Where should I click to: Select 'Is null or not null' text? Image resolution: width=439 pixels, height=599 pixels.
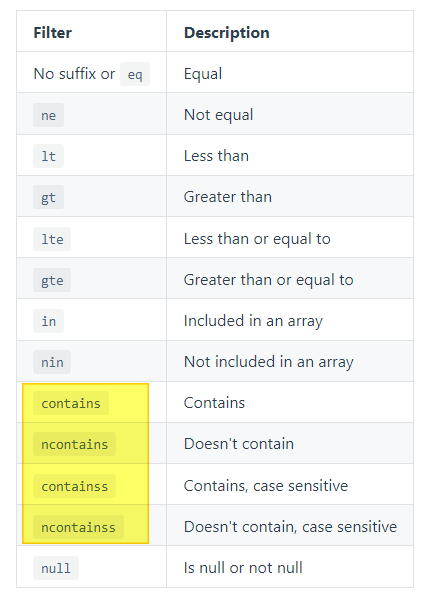[243, 568]
